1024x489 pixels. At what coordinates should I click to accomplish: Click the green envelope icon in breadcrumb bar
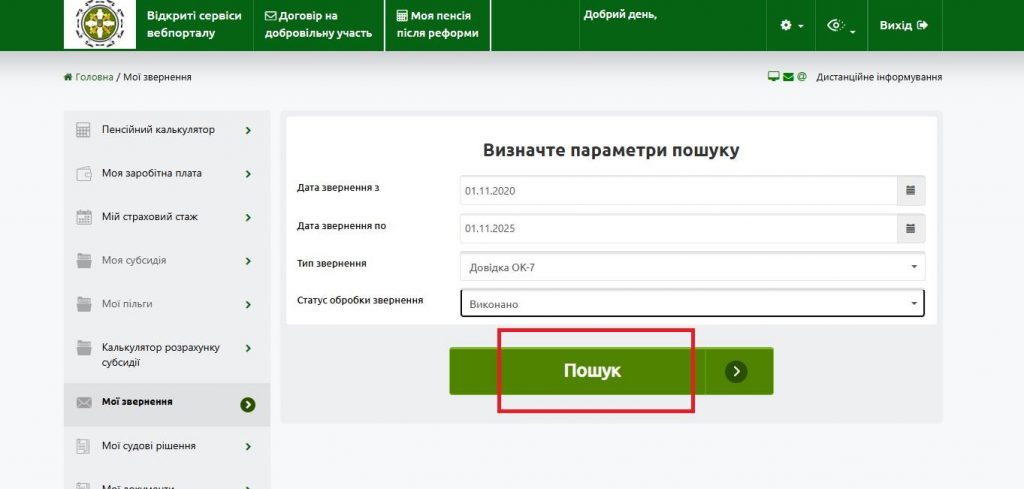788,77
